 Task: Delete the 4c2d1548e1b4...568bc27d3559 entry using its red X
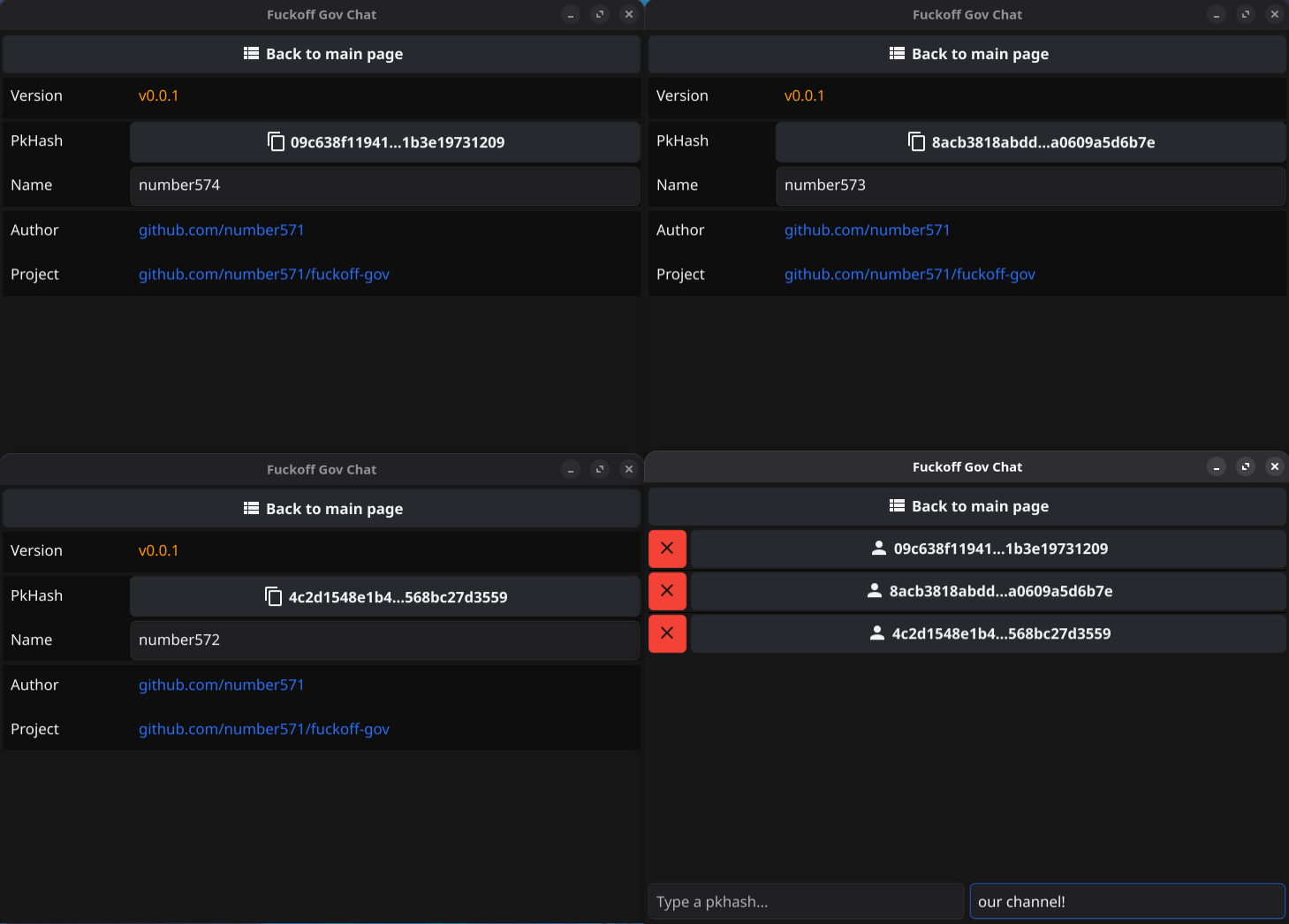click(667, 633)
